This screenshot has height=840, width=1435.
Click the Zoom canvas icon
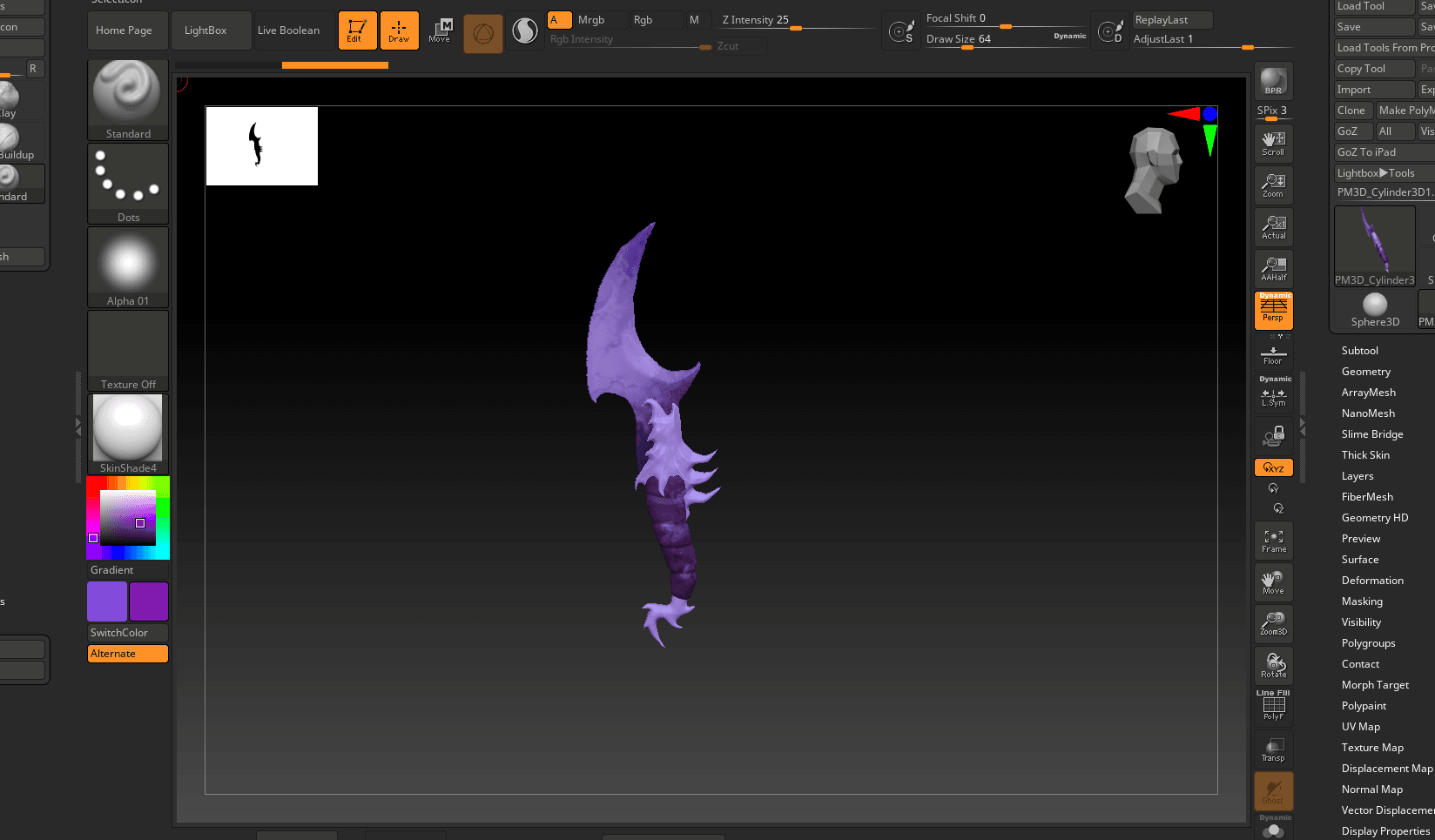click(1273, 185)
